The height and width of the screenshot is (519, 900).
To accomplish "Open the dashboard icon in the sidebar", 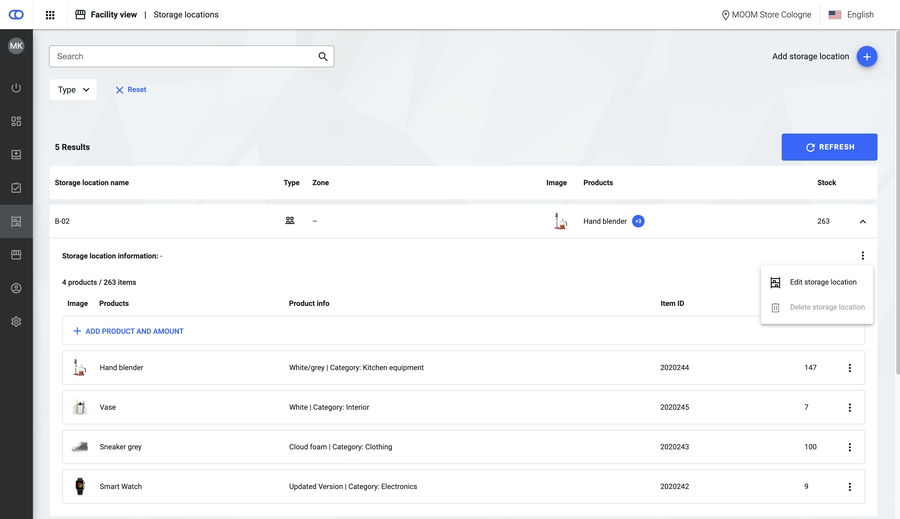I will click(16, 121).
